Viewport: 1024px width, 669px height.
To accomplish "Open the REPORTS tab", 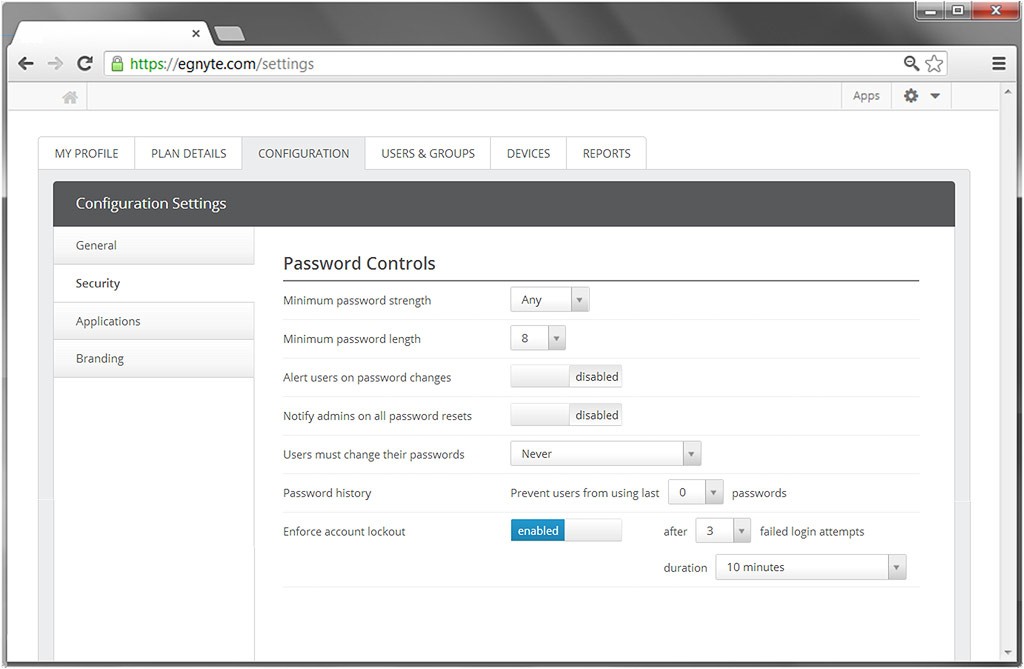I will 607,154.
